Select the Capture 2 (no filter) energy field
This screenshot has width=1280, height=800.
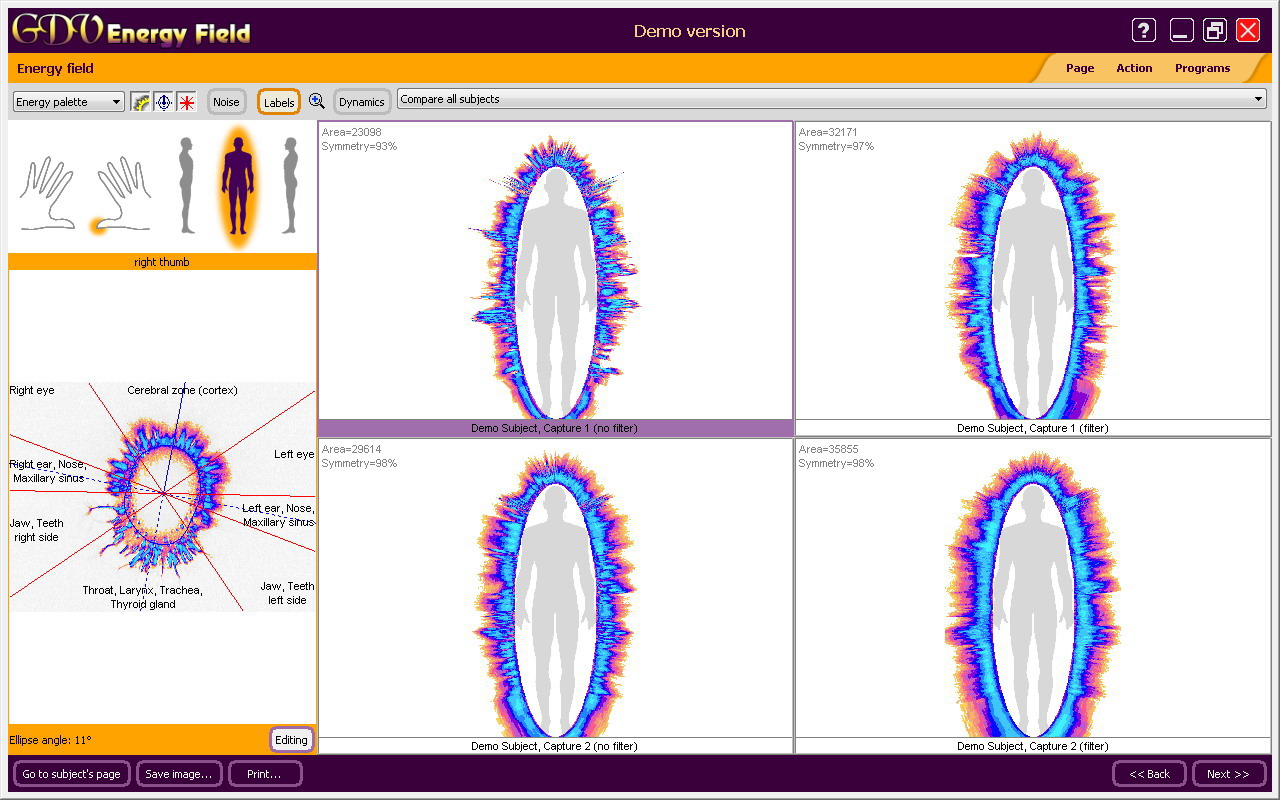(x=555, y=596)
